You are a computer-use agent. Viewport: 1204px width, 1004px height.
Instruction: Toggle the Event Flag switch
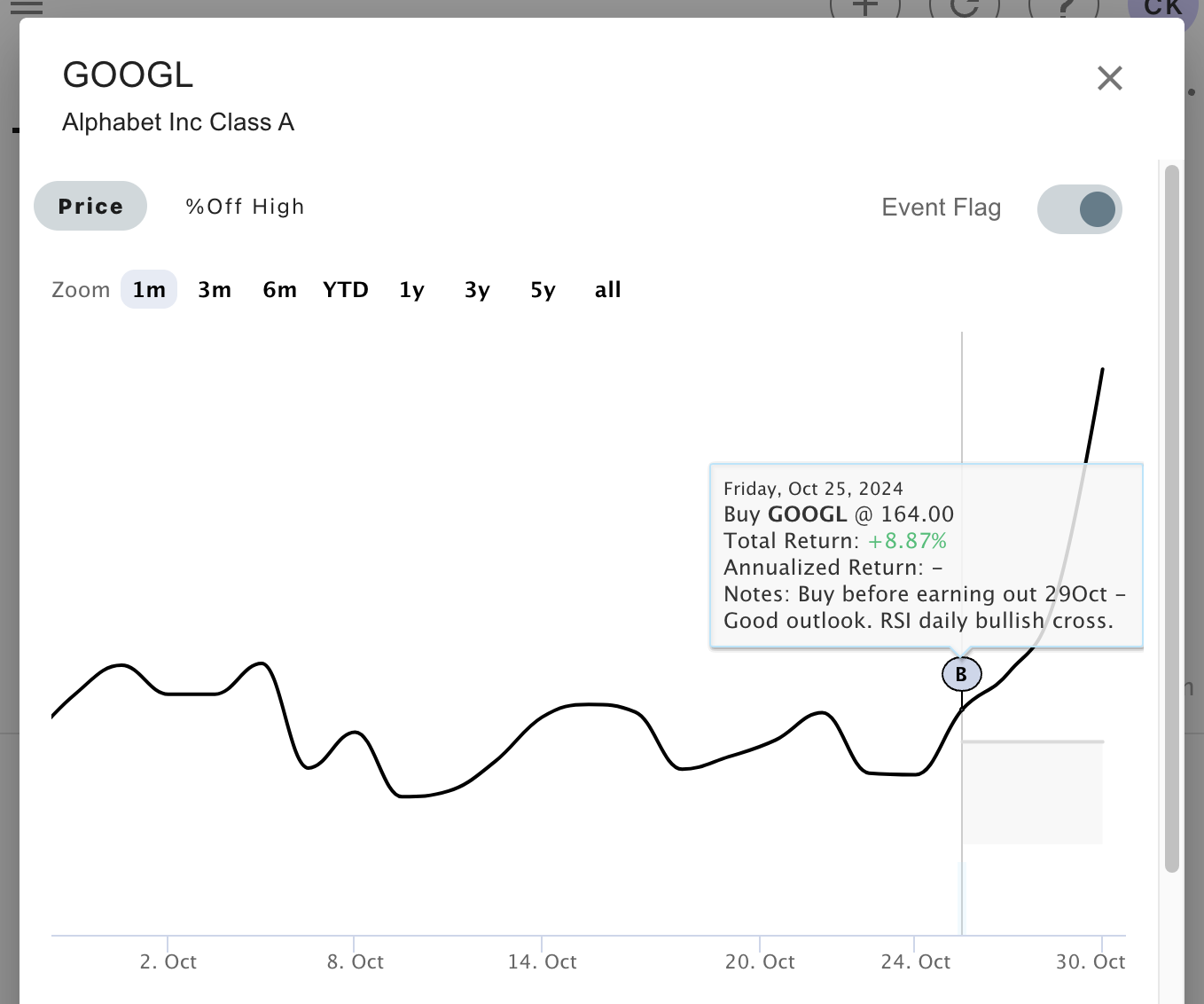1079,209
